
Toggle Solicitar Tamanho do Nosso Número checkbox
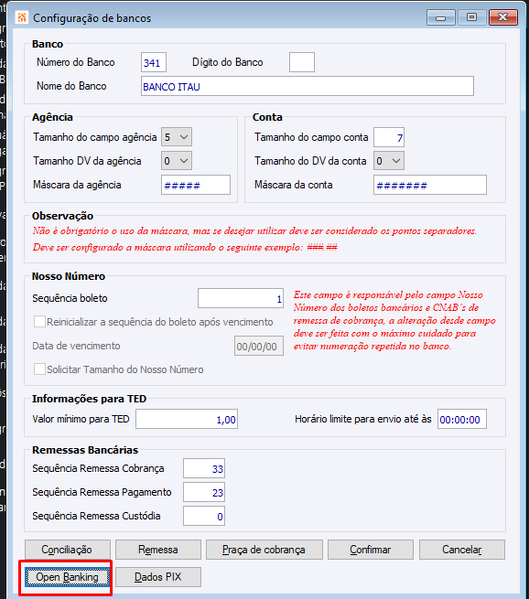pos(40,369)
